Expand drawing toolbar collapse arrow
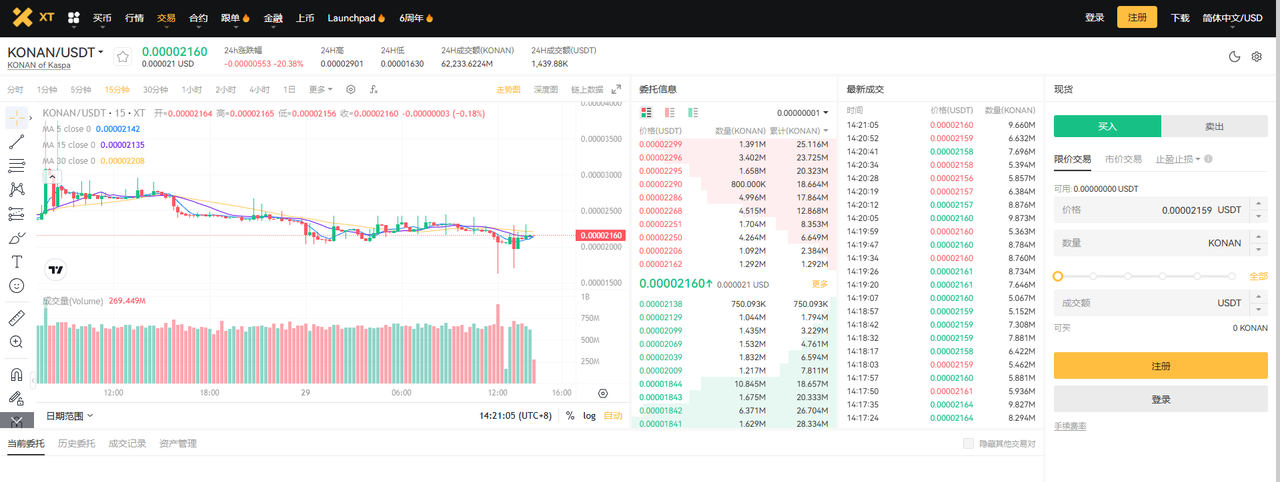 point(34,380)
